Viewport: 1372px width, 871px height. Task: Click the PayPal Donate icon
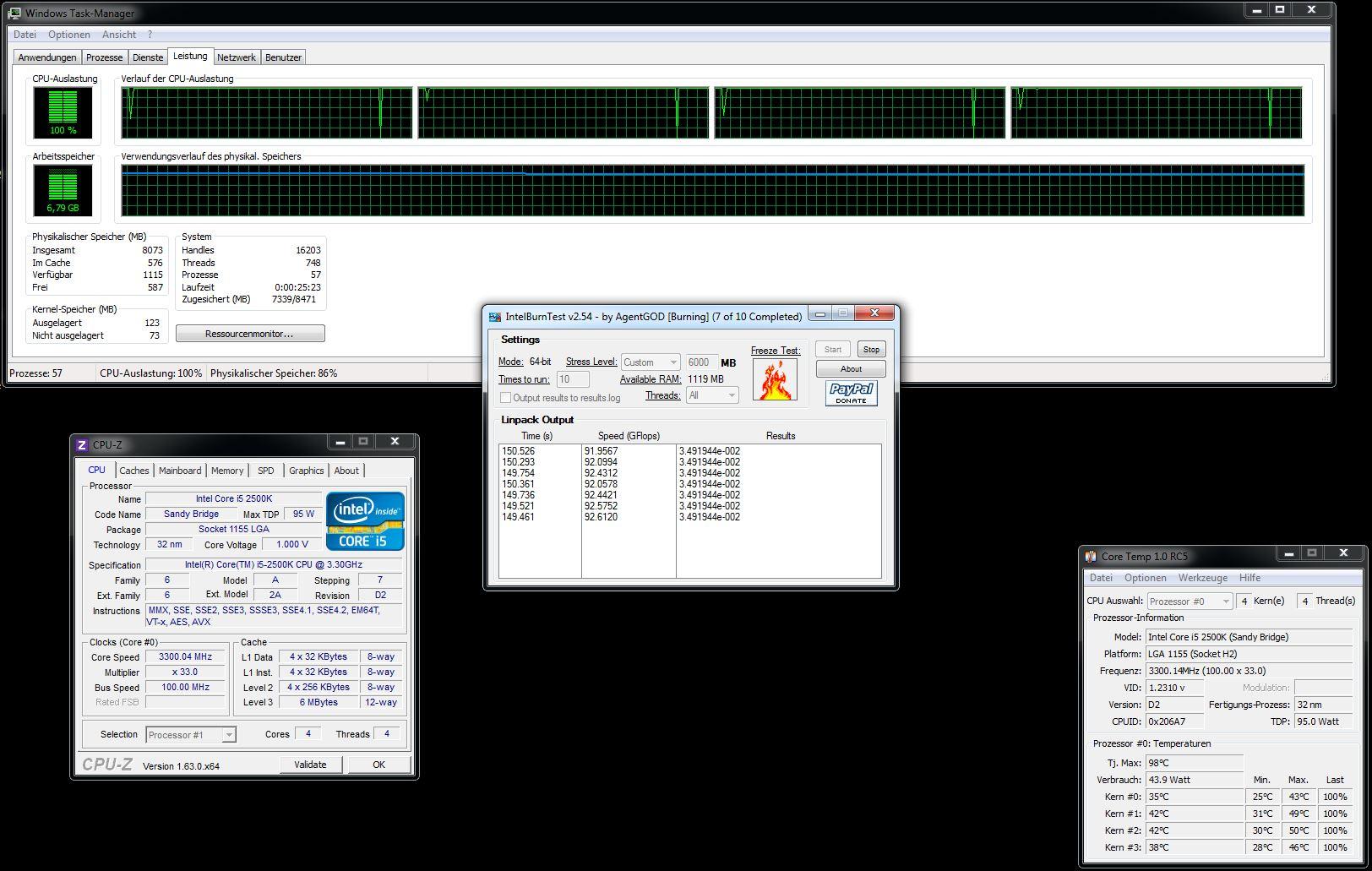851,393
